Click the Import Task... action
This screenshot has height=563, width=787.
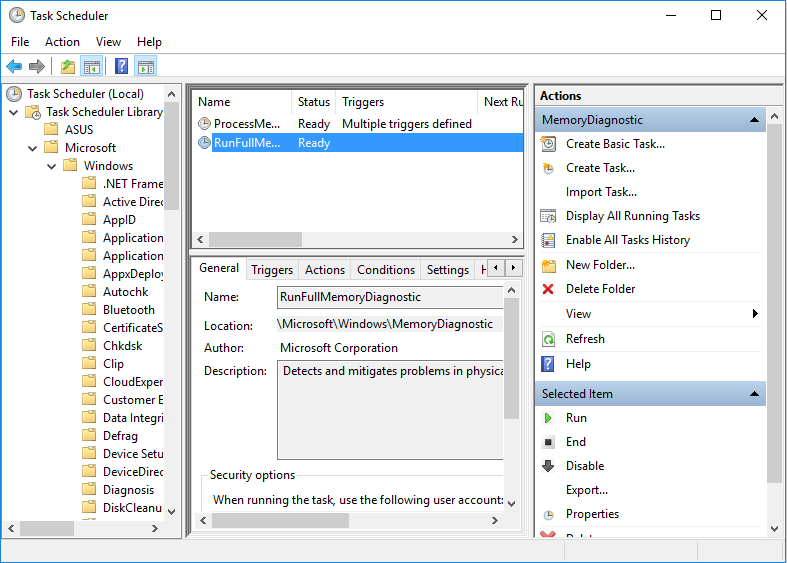point(601,192)
